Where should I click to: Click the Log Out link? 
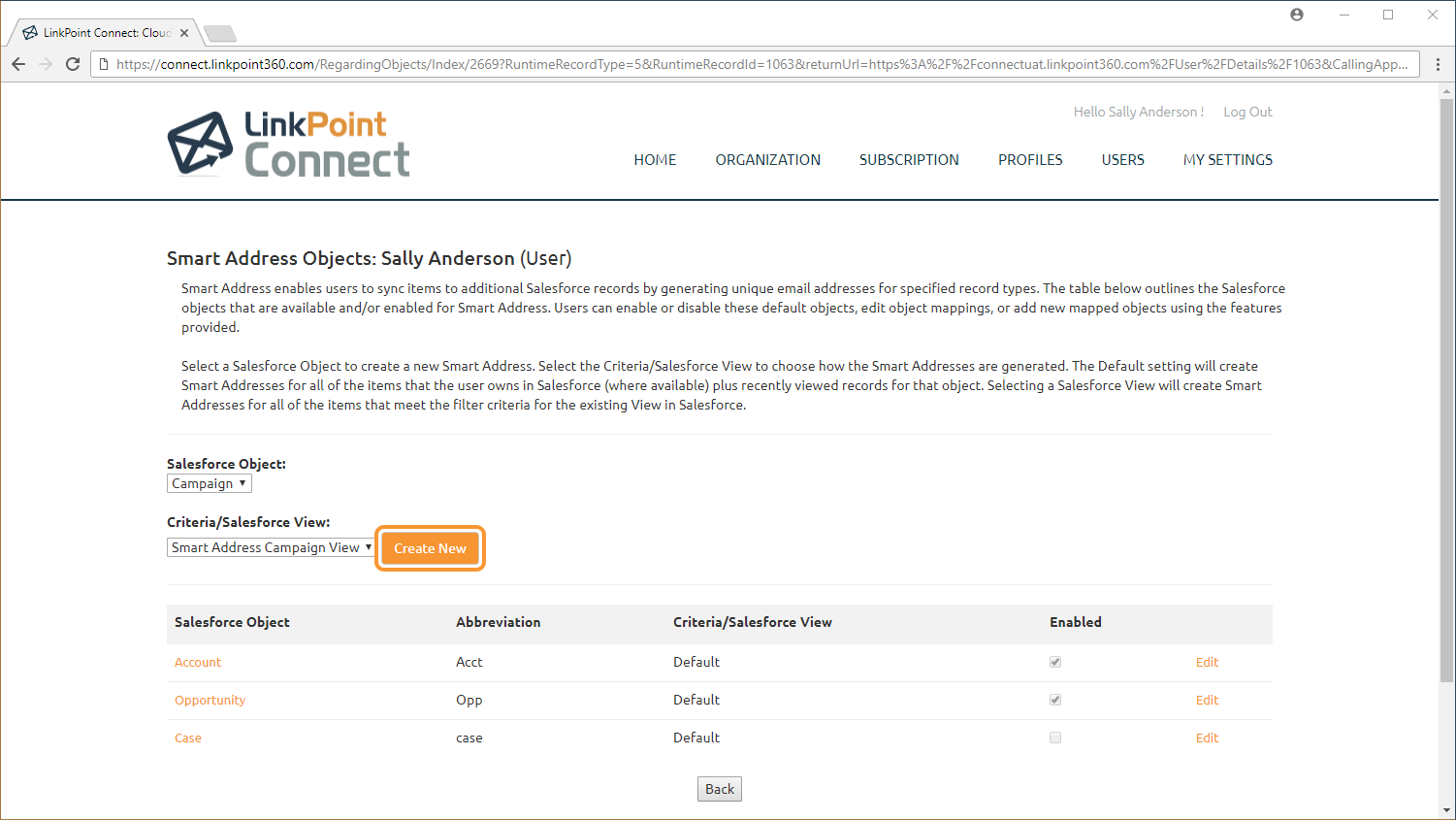pyautogui.click(x=1247, y=112)
